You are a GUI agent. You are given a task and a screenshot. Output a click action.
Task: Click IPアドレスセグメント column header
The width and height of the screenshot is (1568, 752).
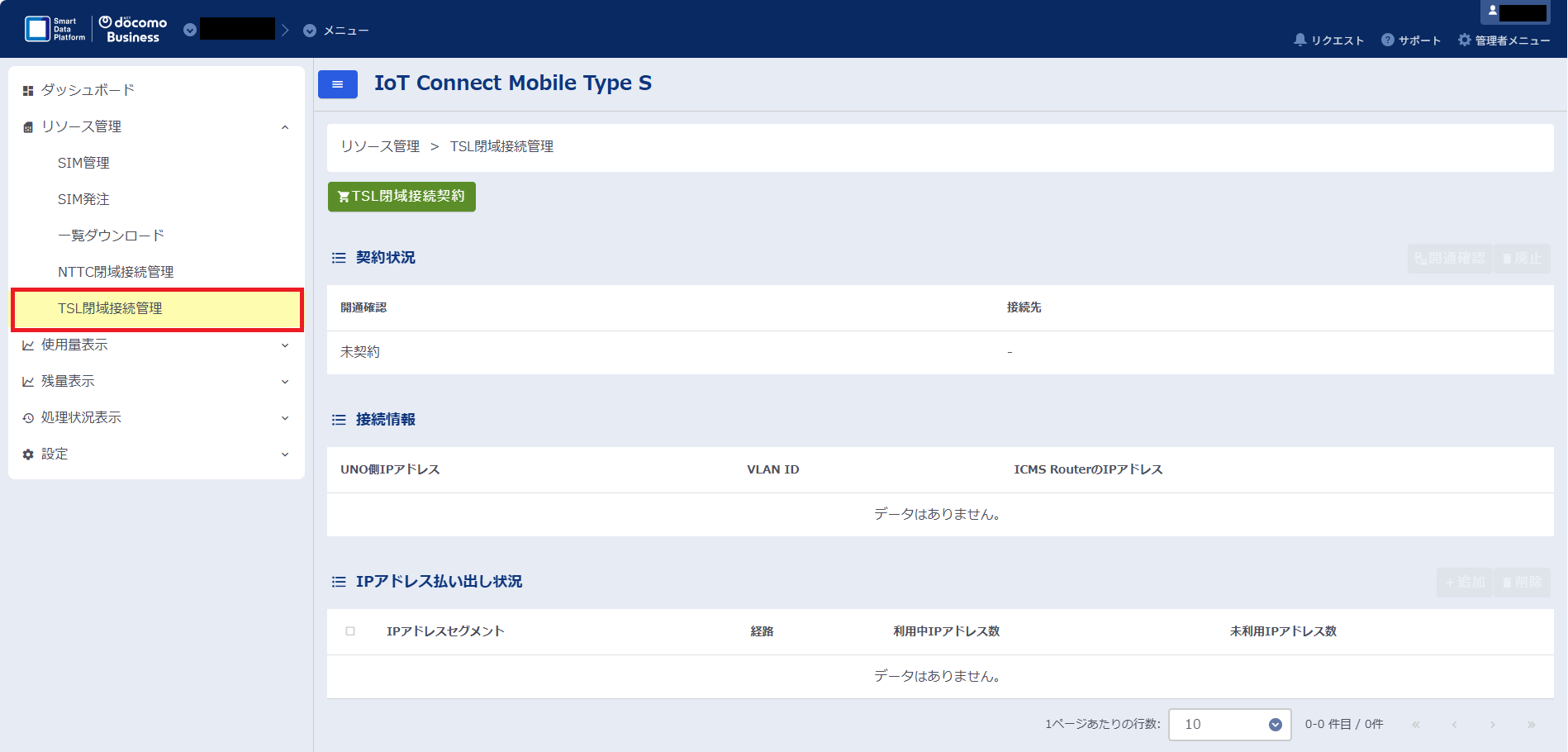click(x=445, y=631)
